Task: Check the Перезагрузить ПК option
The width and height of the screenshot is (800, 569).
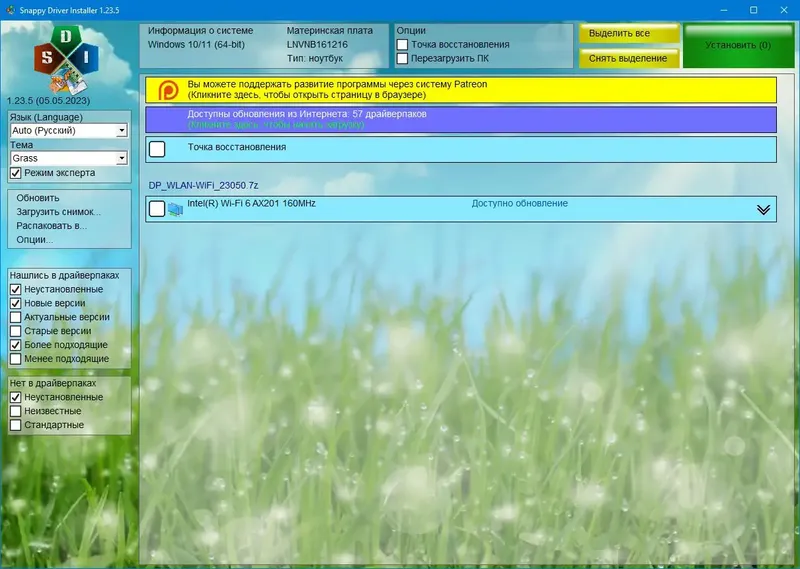Action: [402, 59]
